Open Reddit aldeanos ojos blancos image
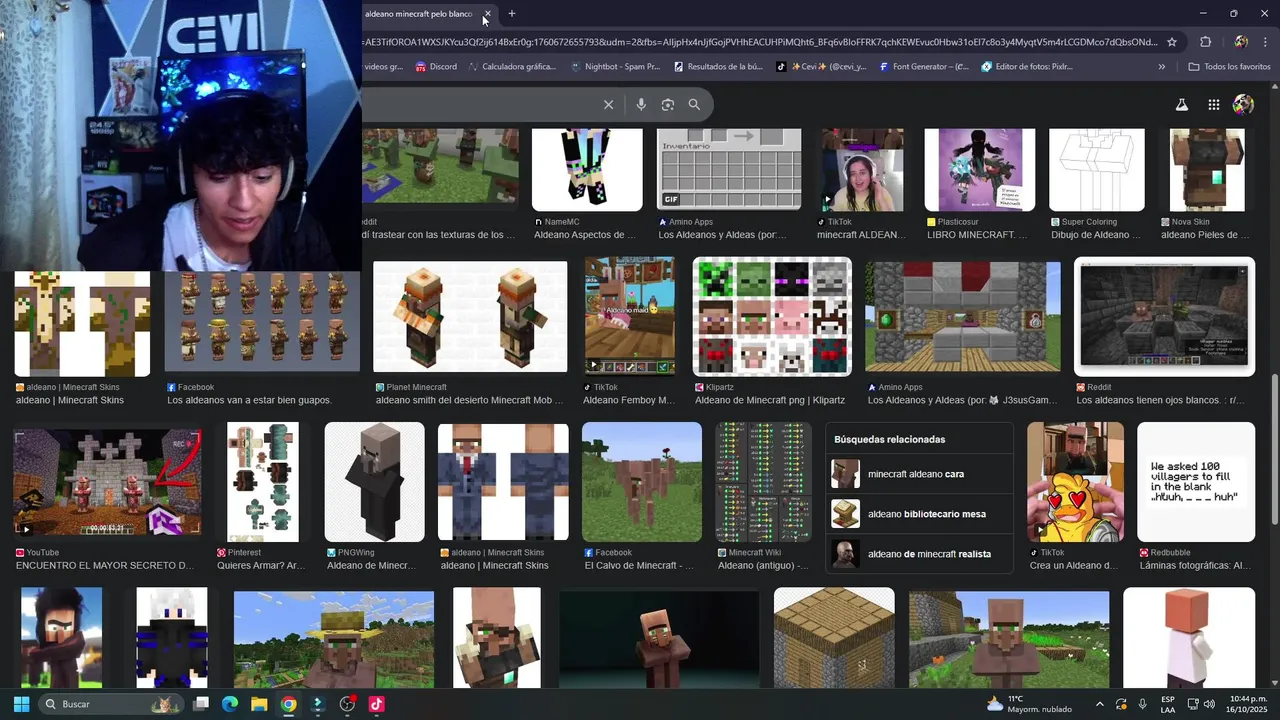The image size is (1280, 720). (x=1165, y=317)
